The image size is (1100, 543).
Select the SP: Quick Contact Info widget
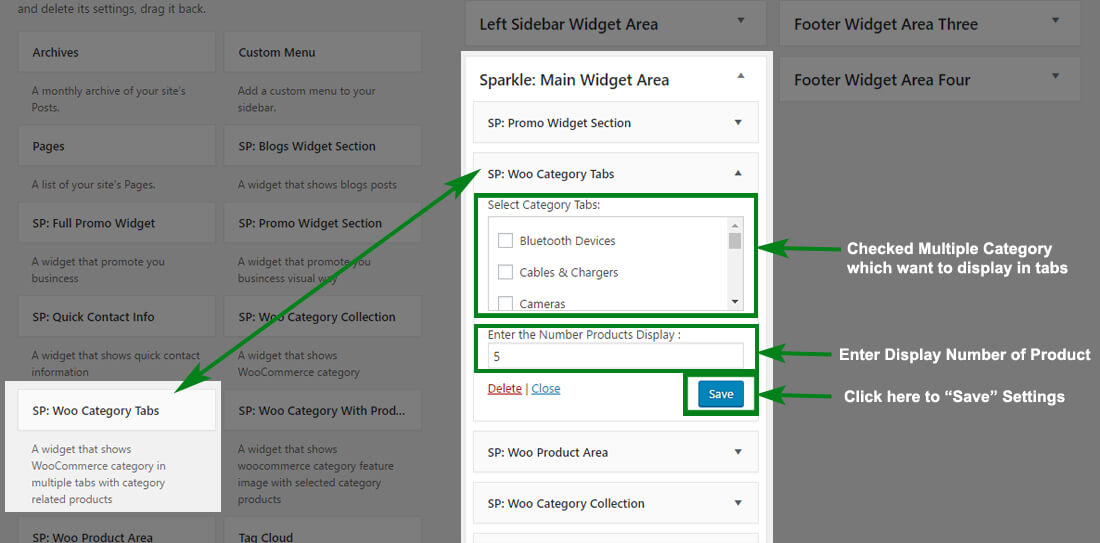pyautogui.click(x=116, y=317)
